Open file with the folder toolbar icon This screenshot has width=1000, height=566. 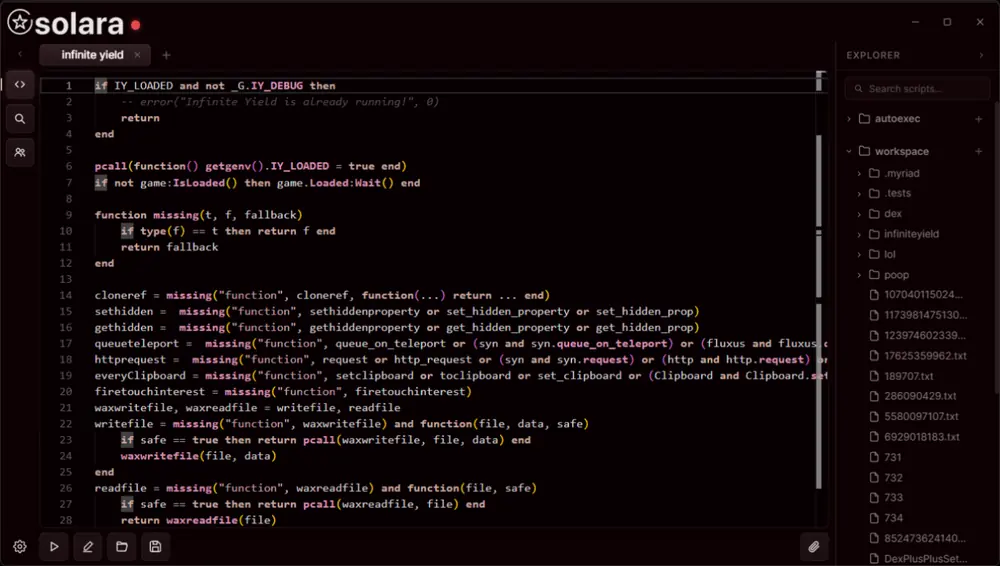122,547
